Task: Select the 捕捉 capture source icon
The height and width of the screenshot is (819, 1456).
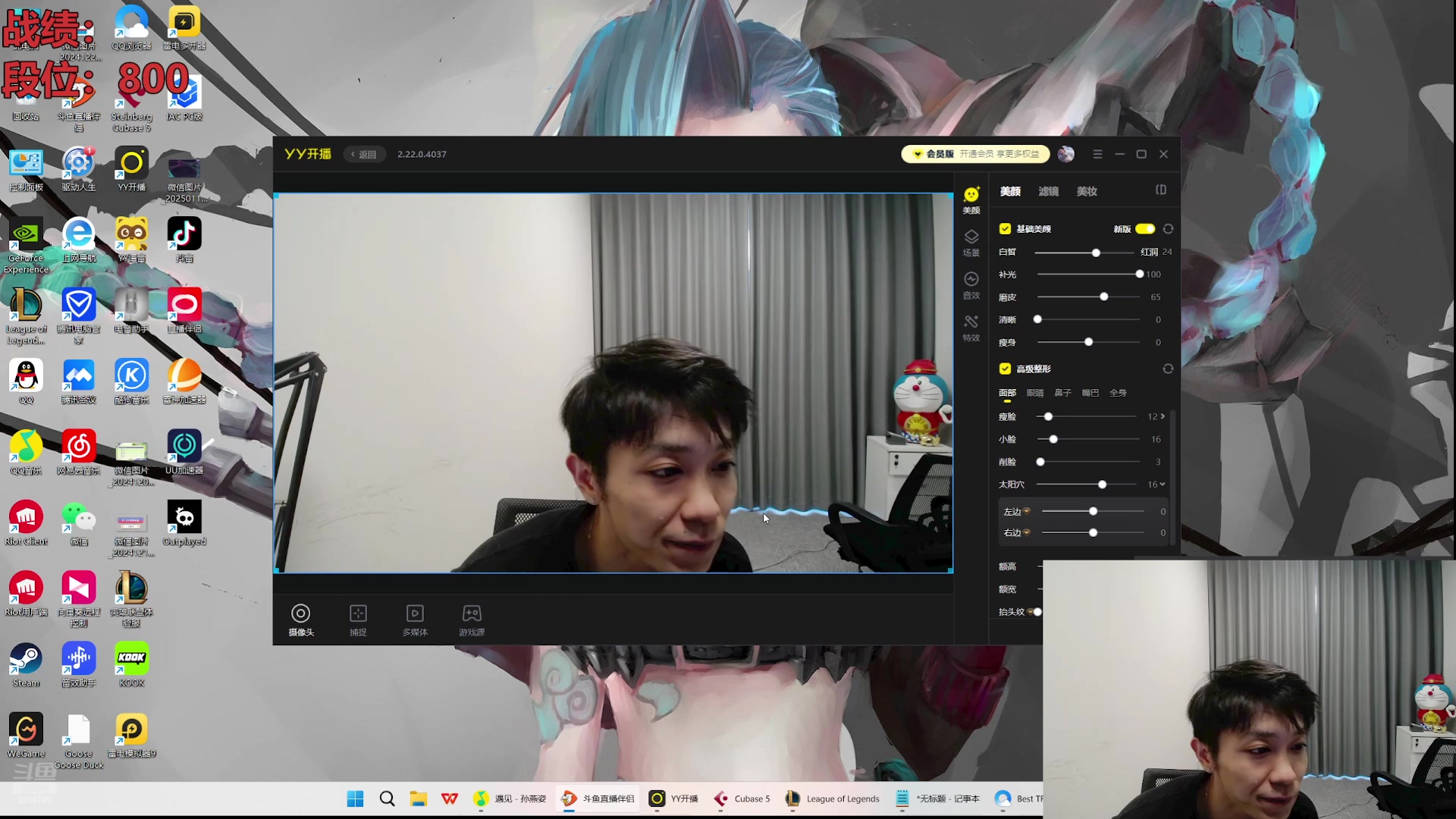Action: pos(358,620)
